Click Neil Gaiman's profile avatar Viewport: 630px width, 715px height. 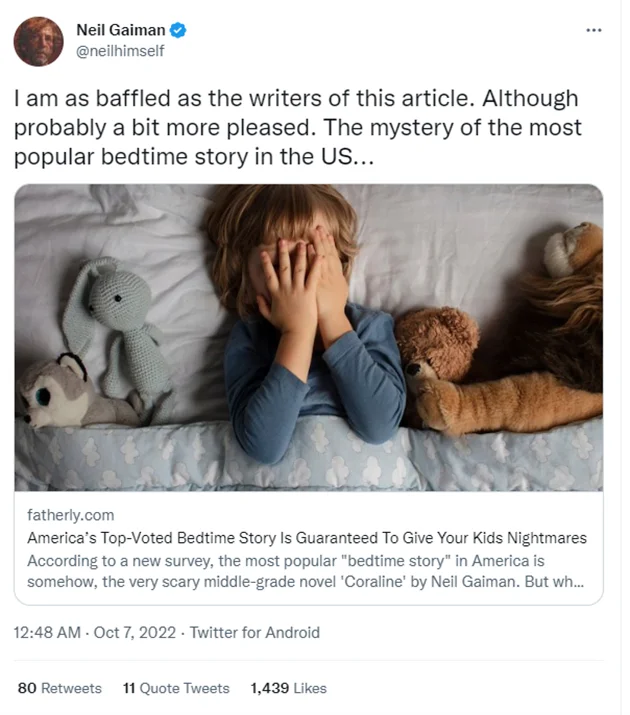coord(39,42)
